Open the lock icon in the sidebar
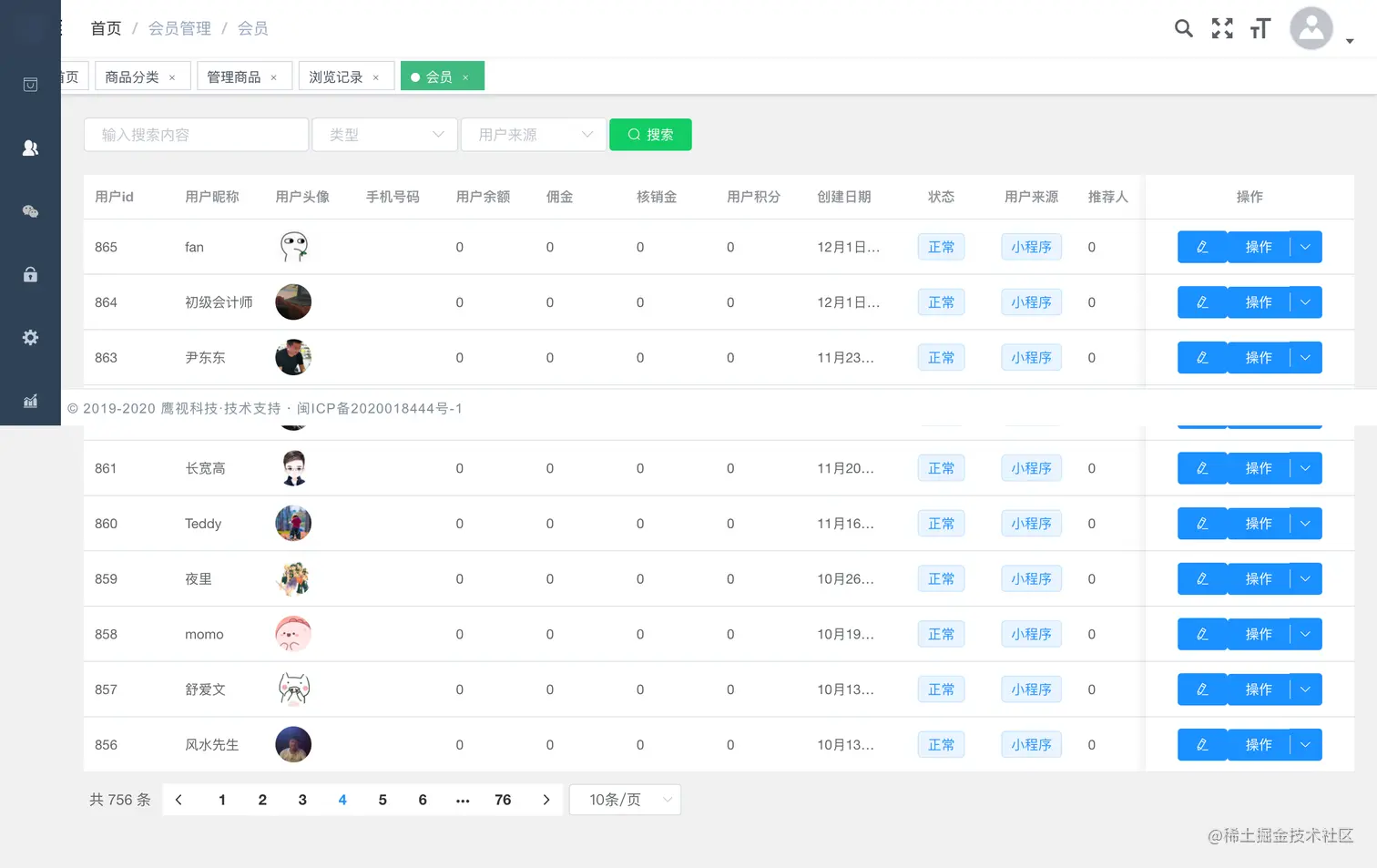 tap(30, 274)
